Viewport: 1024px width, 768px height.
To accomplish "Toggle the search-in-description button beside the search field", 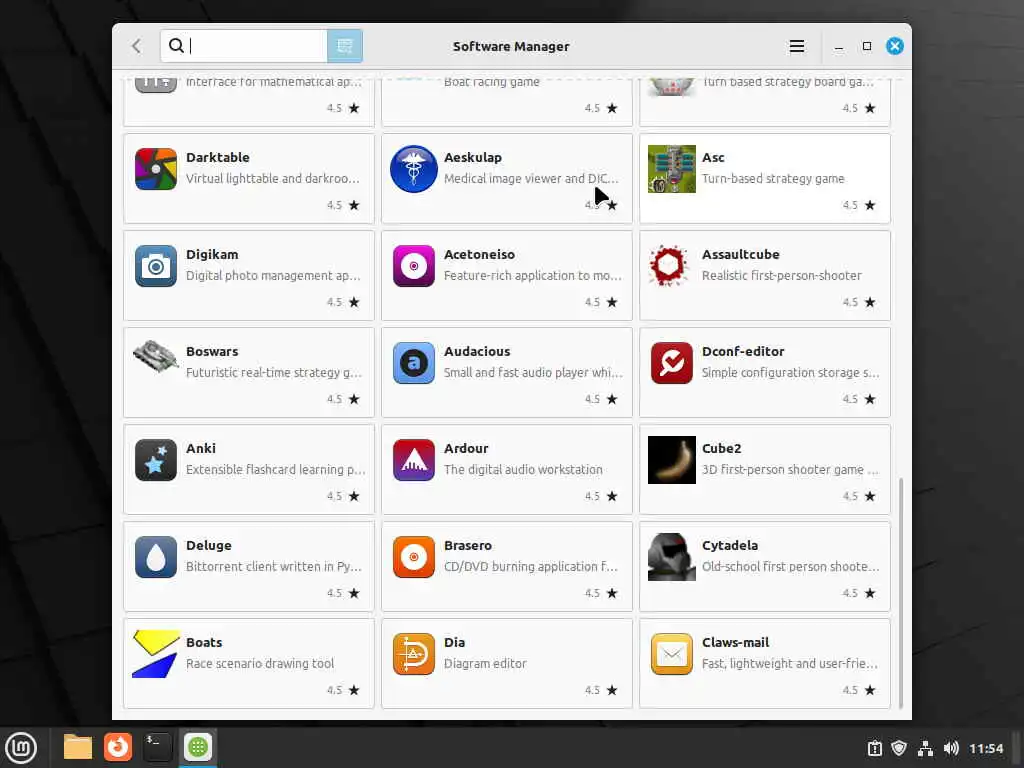I will pos(345,46).
